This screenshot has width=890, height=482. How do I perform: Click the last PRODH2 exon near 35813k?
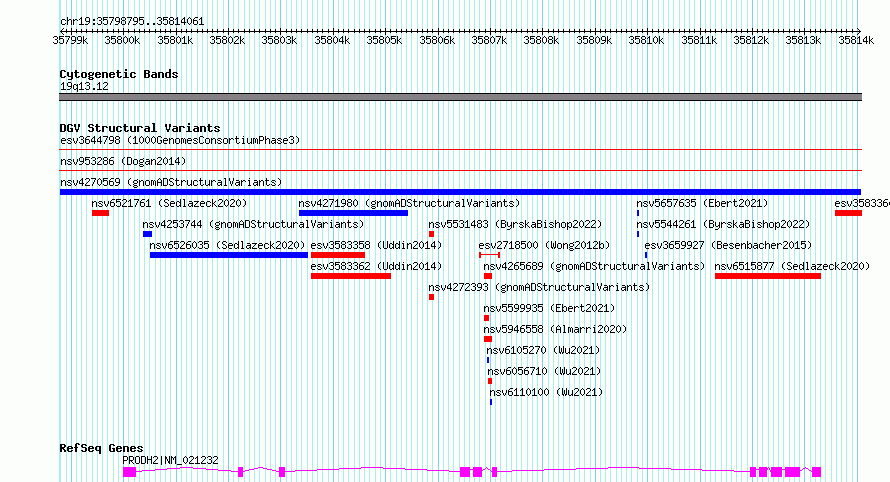[x=816, y=472]
